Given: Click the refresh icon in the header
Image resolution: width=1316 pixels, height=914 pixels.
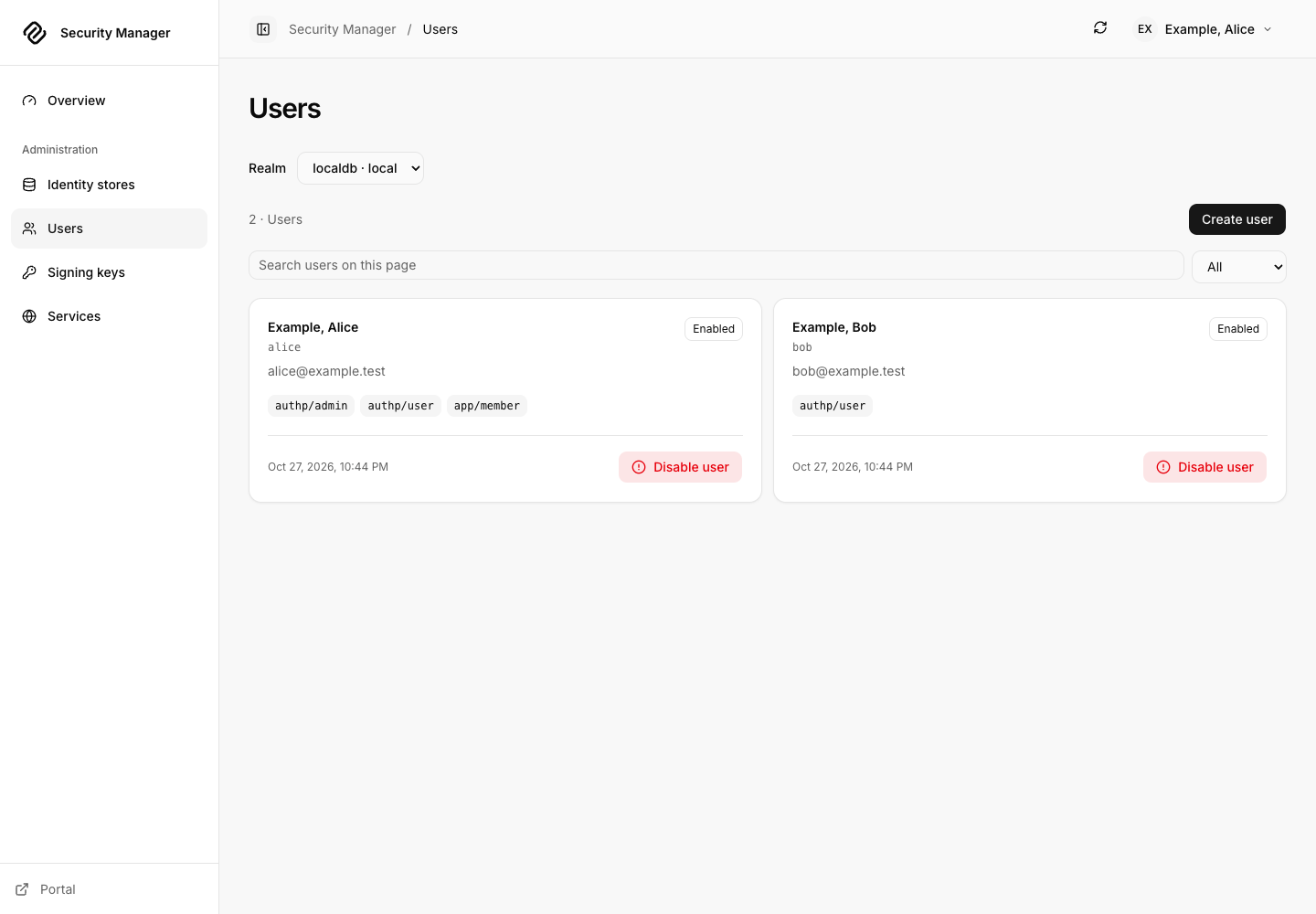Looking at the screenshot, I should pyautogui.click(x=1100, y=28).
